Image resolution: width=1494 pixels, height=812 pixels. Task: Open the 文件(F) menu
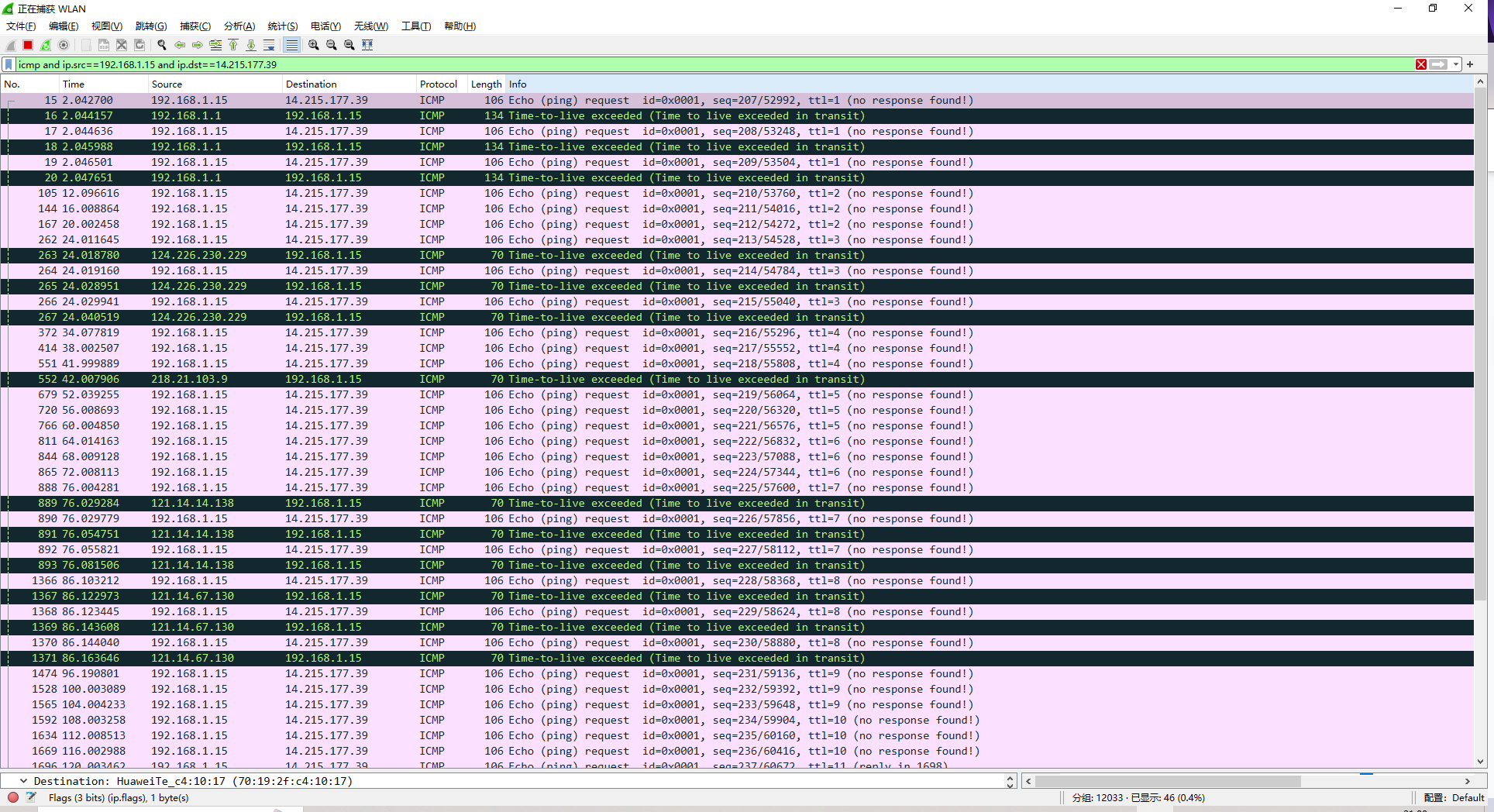tap(21, 26)
